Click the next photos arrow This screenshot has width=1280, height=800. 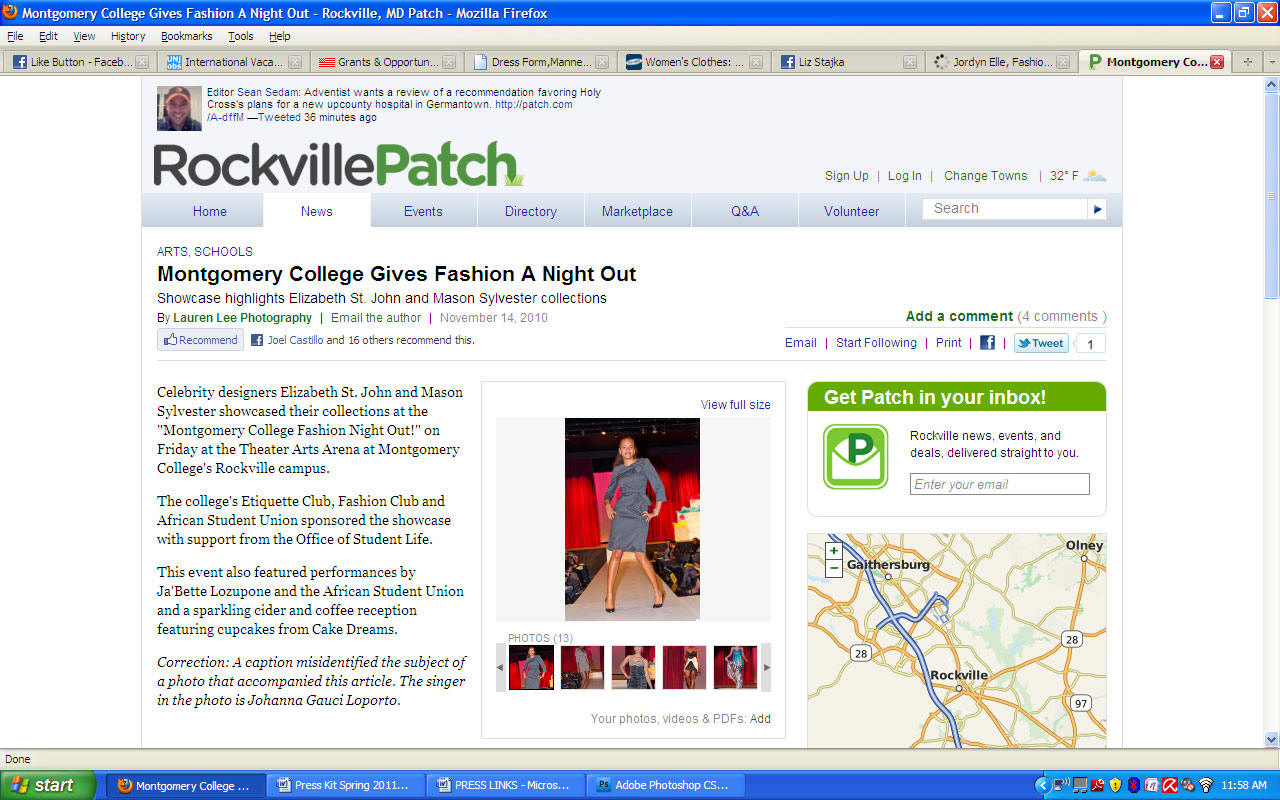pyautogui.click(x=767, y=667)
